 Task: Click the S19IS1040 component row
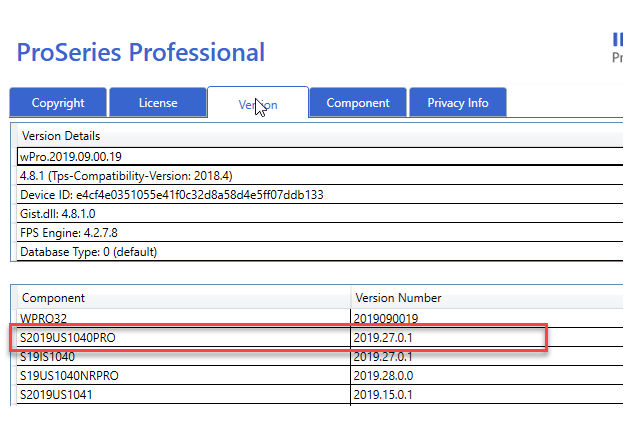[x=48, y=356]
